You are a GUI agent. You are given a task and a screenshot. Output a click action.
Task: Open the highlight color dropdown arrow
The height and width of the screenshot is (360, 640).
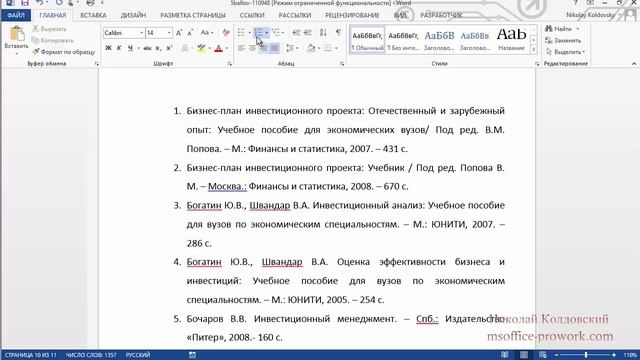tap(209, 48)
